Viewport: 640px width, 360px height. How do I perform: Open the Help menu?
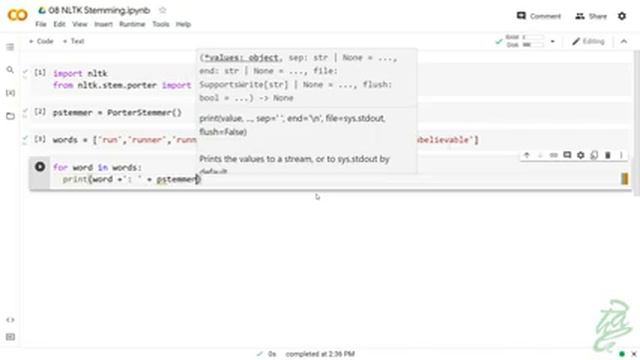coord(183,24)
